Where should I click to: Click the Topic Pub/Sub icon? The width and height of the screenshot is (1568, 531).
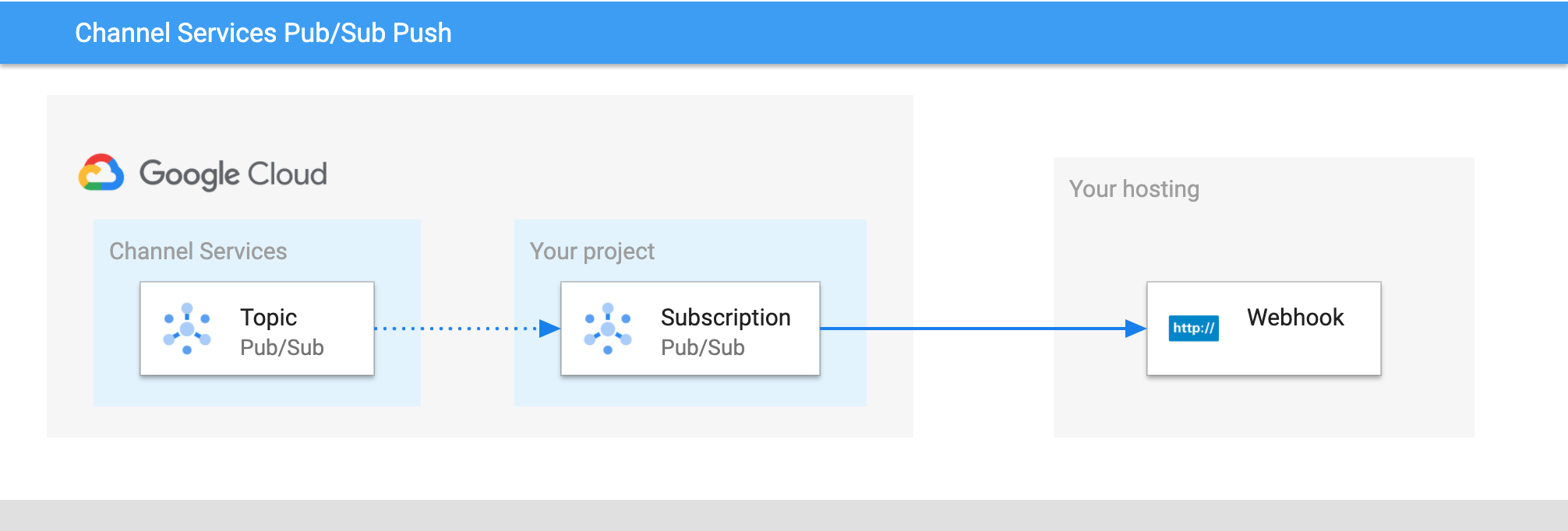pos(187,329)
